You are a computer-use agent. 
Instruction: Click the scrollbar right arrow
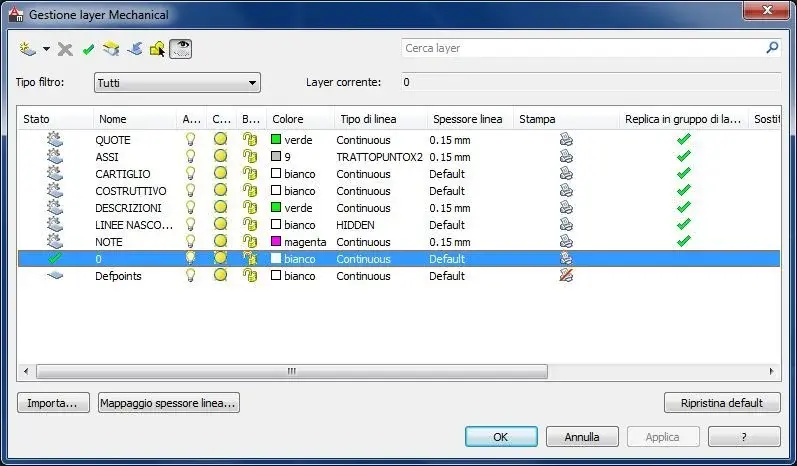click(772, 371)
